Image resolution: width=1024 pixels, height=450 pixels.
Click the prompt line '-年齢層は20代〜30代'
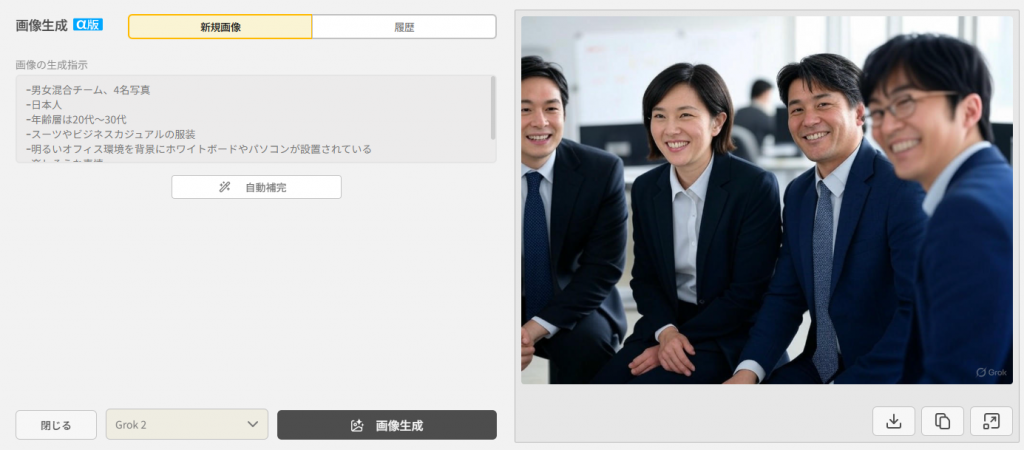click(76, 120)
